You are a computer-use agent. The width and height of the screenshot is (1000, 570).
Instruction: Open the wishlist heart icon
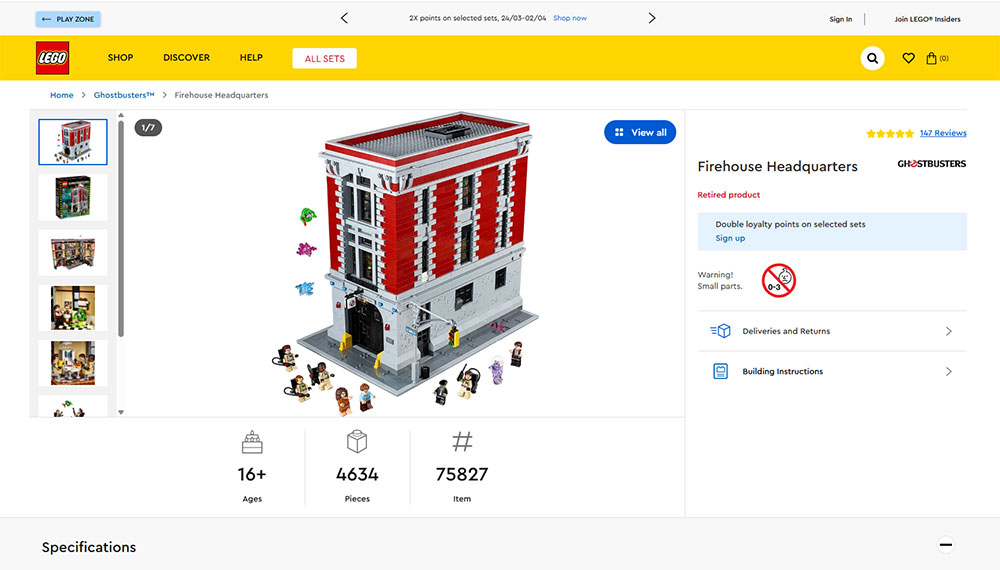pos(908,58)
